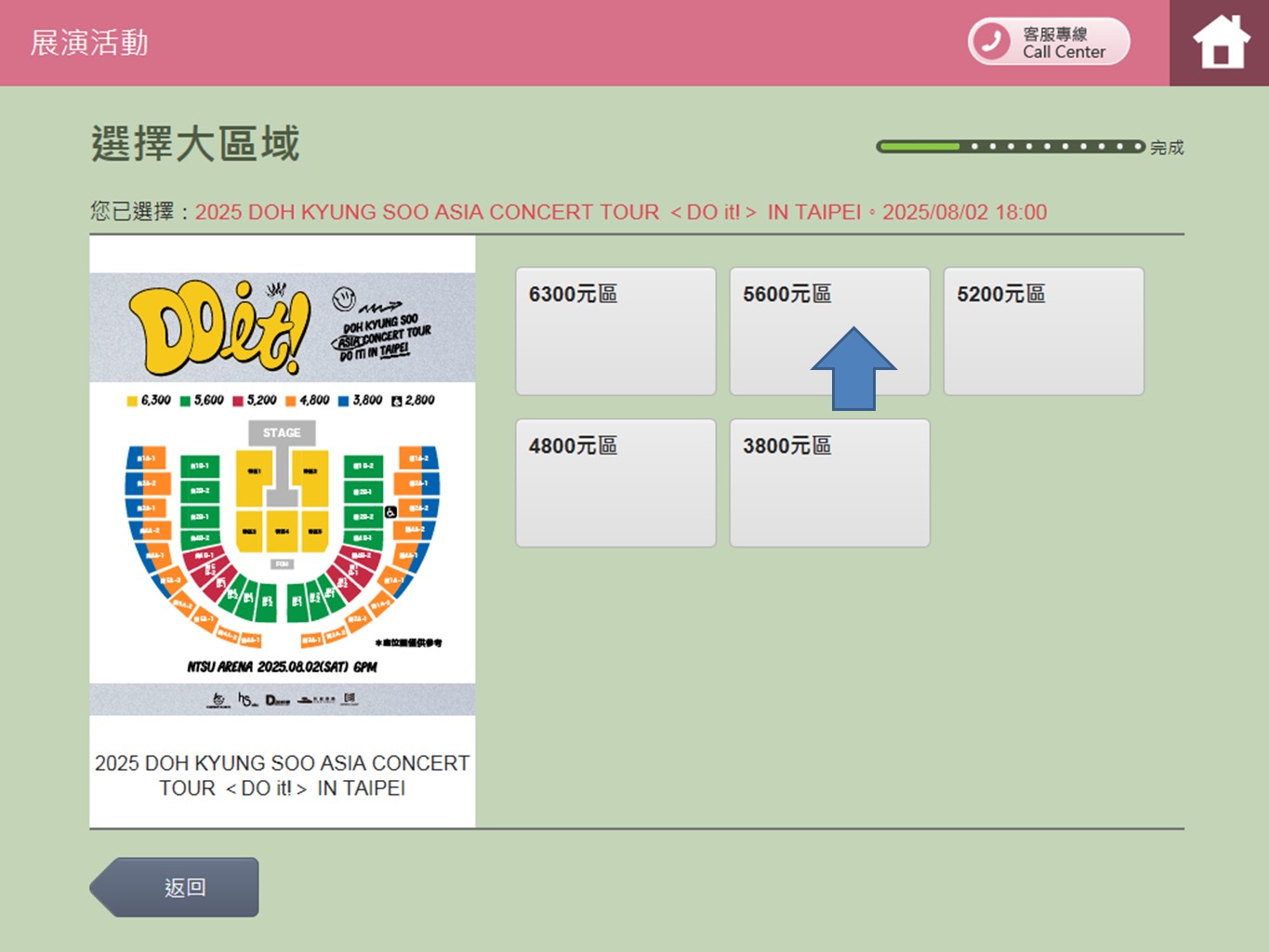This screenshot has height=952, width=1269.
Task: Click the red selected event text
Action: (620, 212)
